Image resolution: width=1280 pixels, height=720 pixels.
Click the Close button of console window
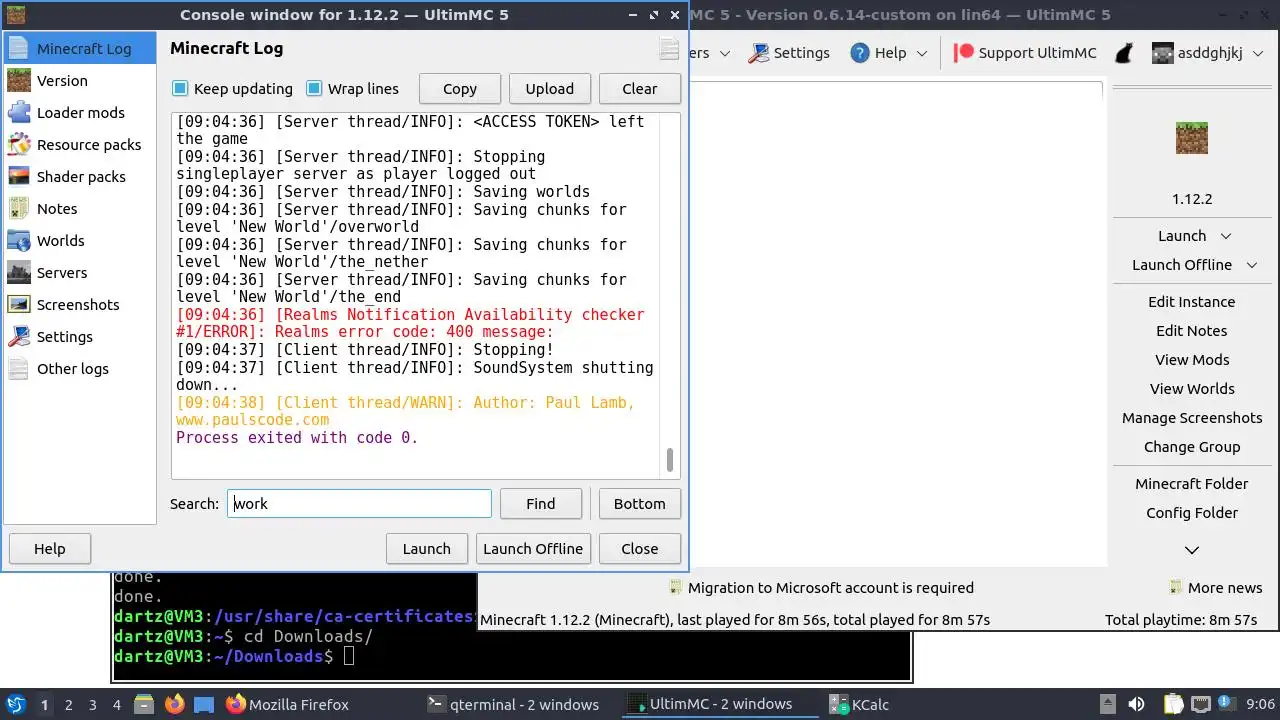640,549
